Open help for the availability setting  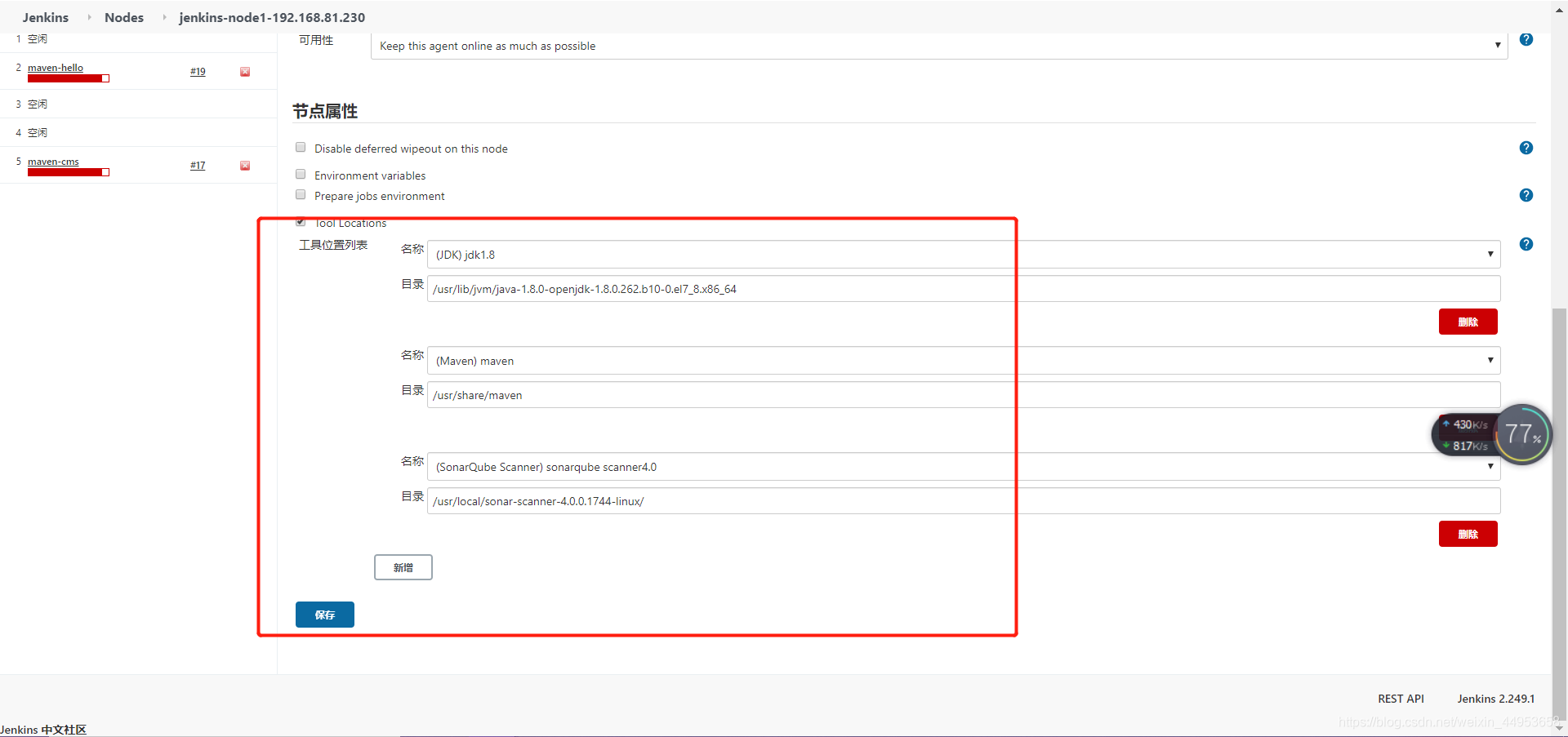pos(1526,39)
